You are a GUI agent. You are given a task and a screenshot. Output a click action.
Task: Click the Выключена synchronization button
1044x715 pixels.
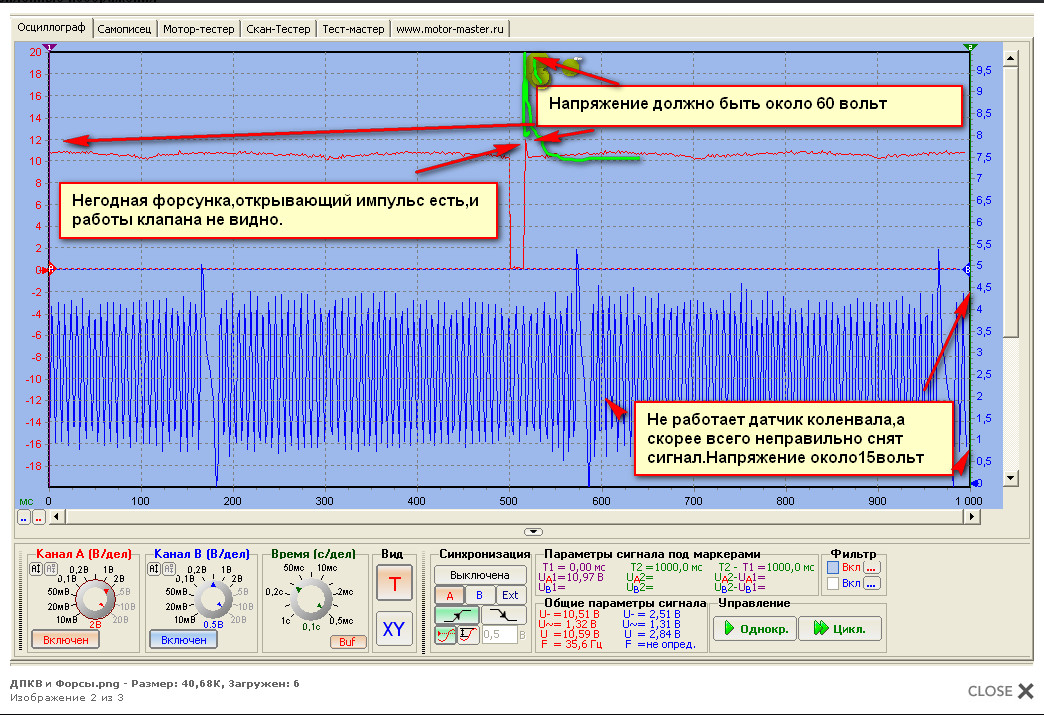point(480,575)
